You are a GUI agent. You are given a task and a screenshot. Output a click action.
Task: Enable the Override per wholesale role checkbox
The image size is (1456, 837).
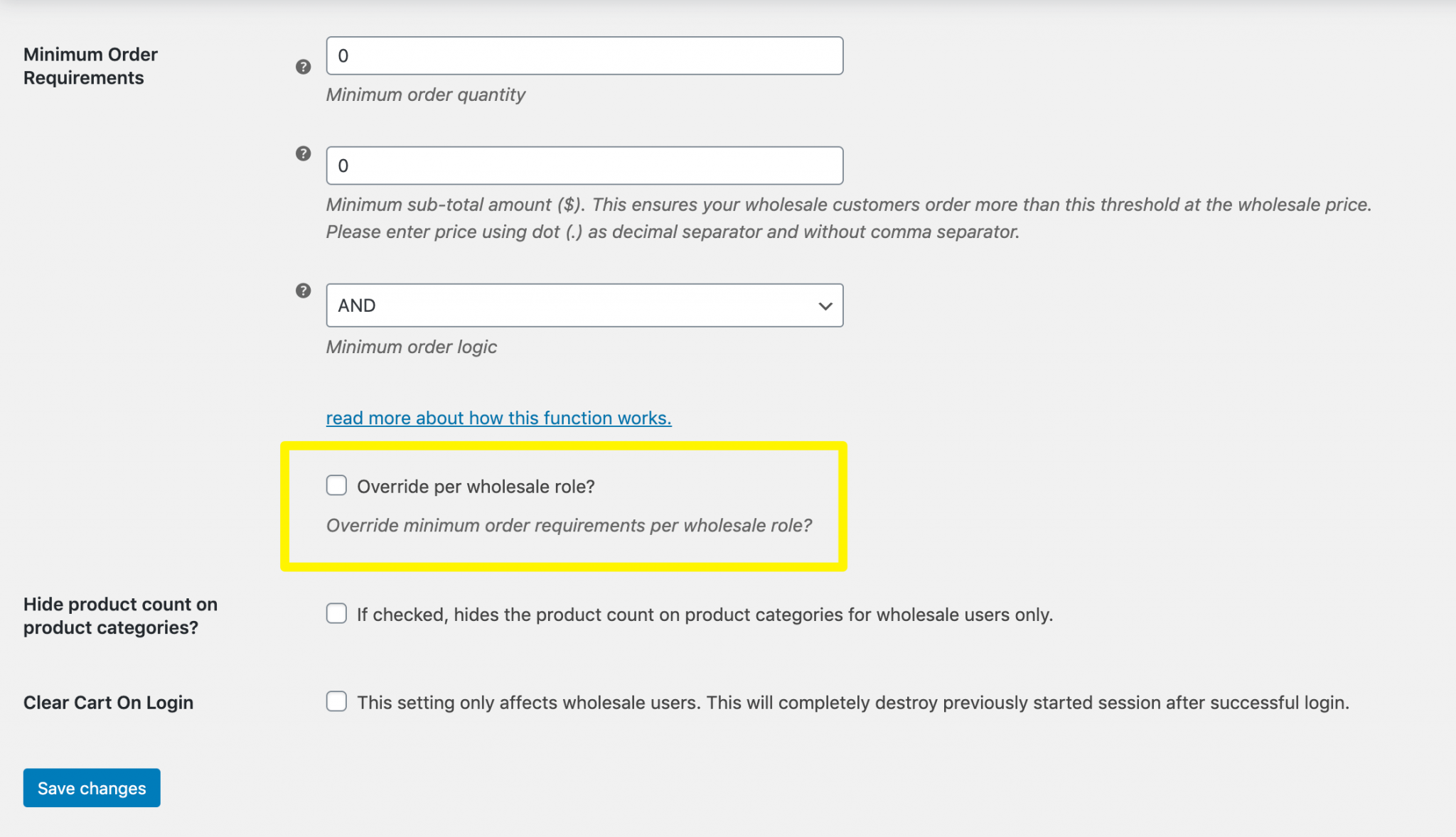click(x=336, y=485)
